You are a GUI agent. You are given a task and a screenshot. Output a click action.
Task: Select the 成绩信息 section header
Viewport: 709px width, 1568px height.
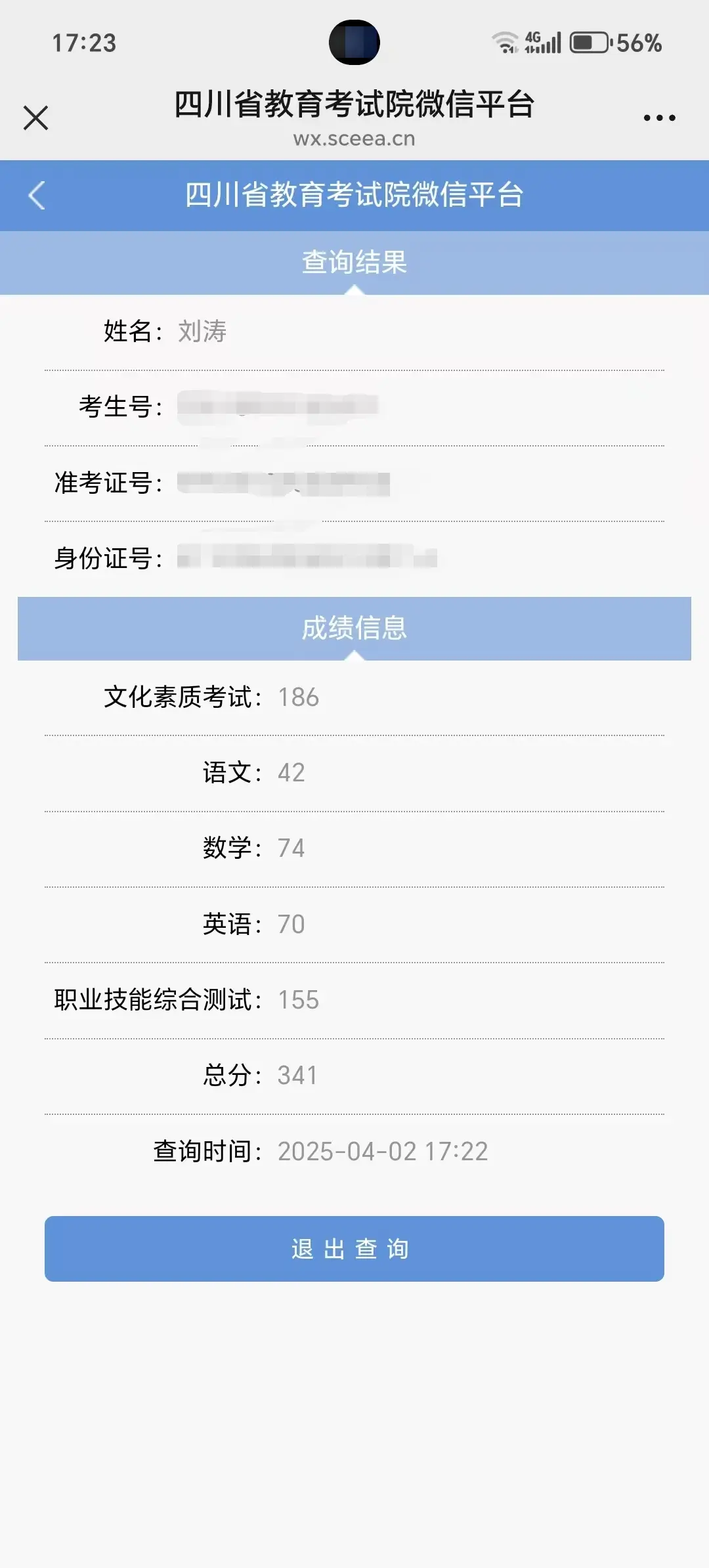pos(354,628)
